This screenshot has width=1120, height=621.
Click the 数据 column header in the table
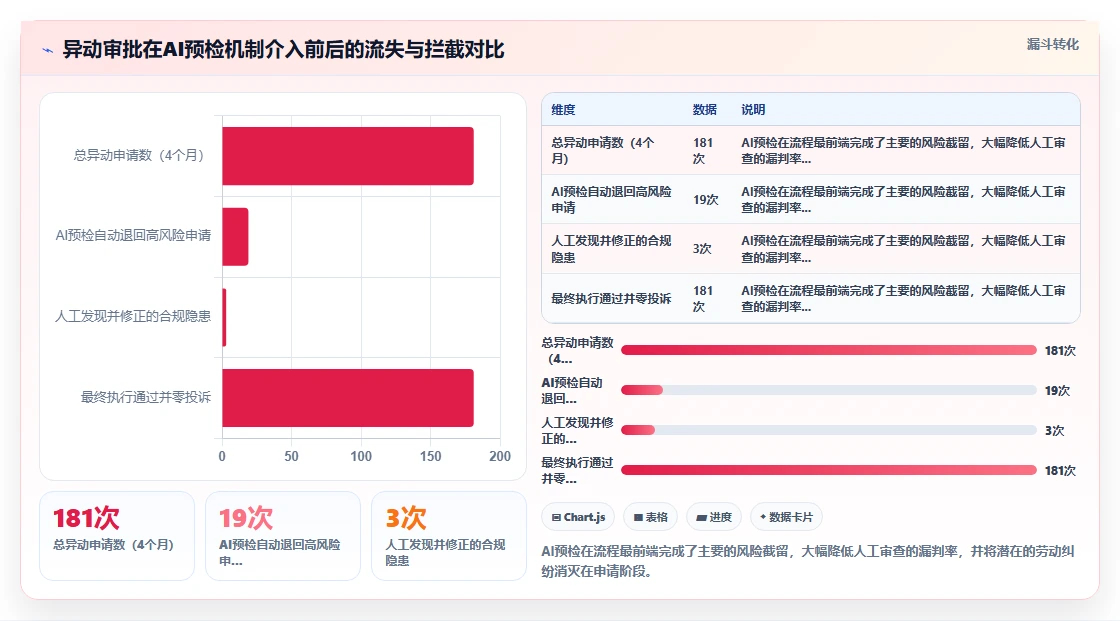(x=704, y=109)
